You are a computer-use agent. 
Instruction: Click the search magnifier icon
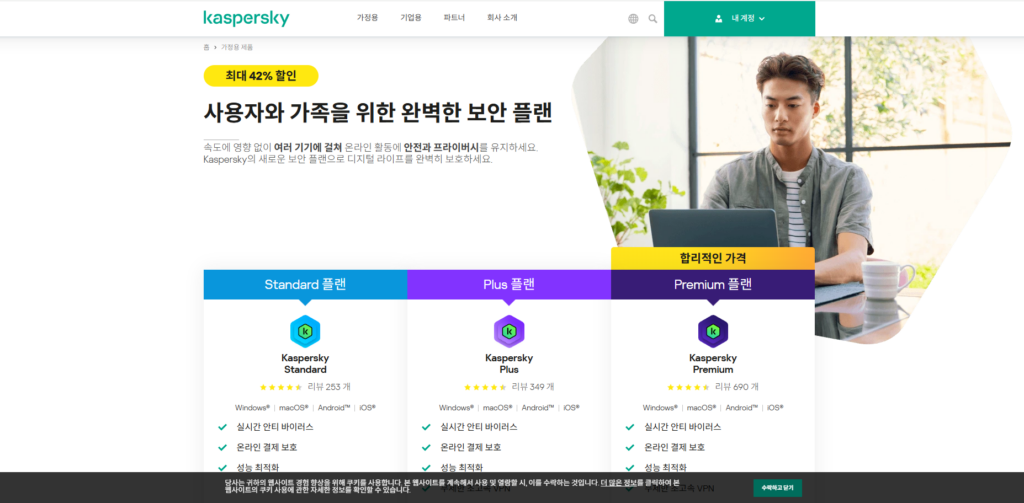(652, 19)
